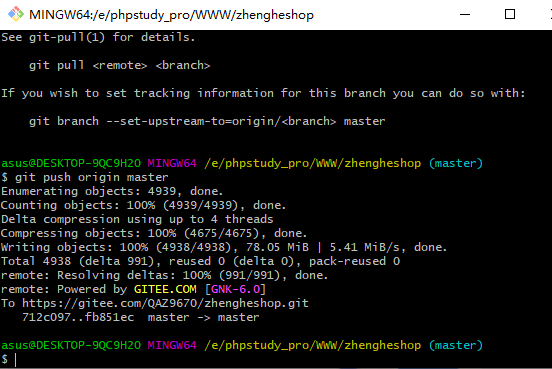The width and height of the screenshot is (552, 369).
Task: Maximize the MINGW64 terminal window
Action: click(x=510, y=14)
